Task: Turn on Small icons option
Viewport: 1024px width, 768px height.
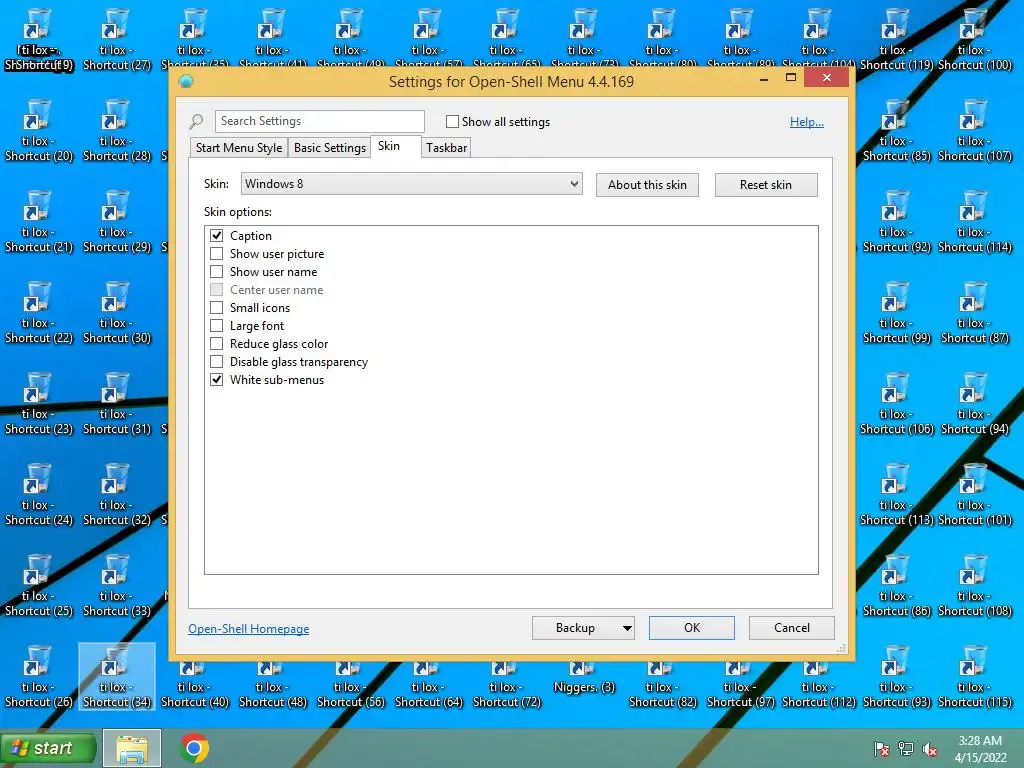Action: [216, 308]
